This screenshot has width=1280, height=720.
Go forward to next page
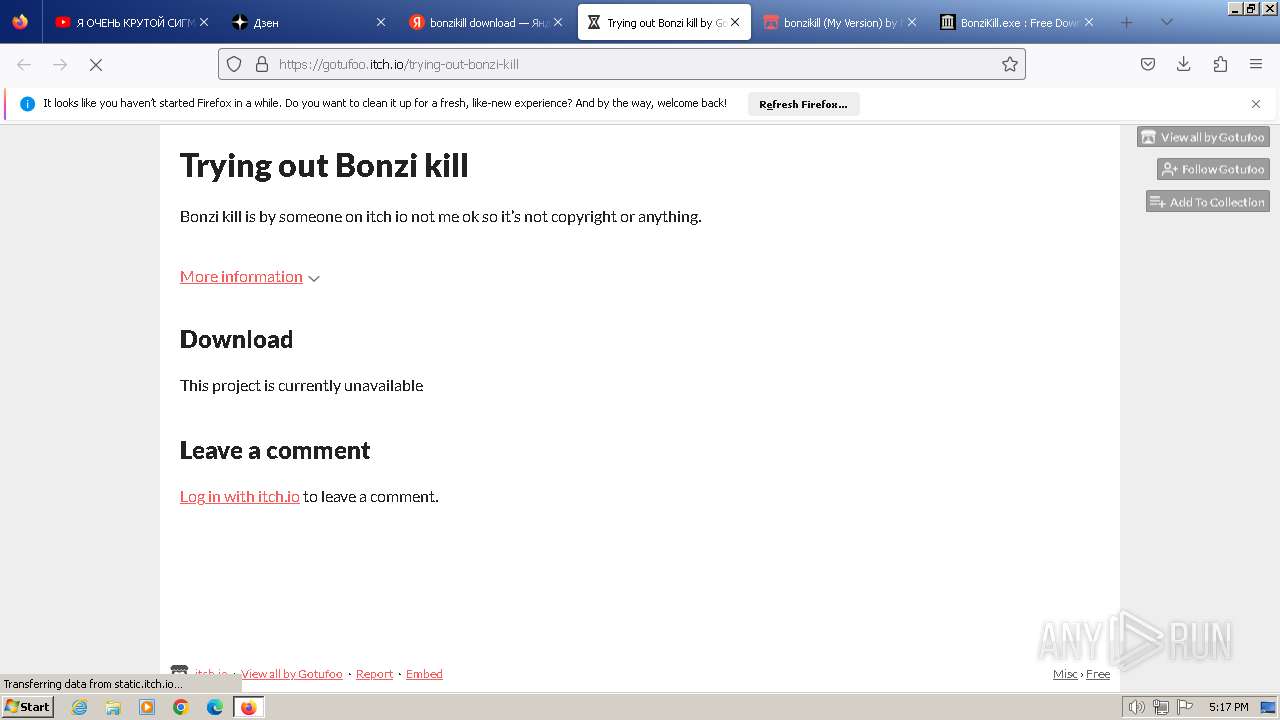click(x=60, y=64)
